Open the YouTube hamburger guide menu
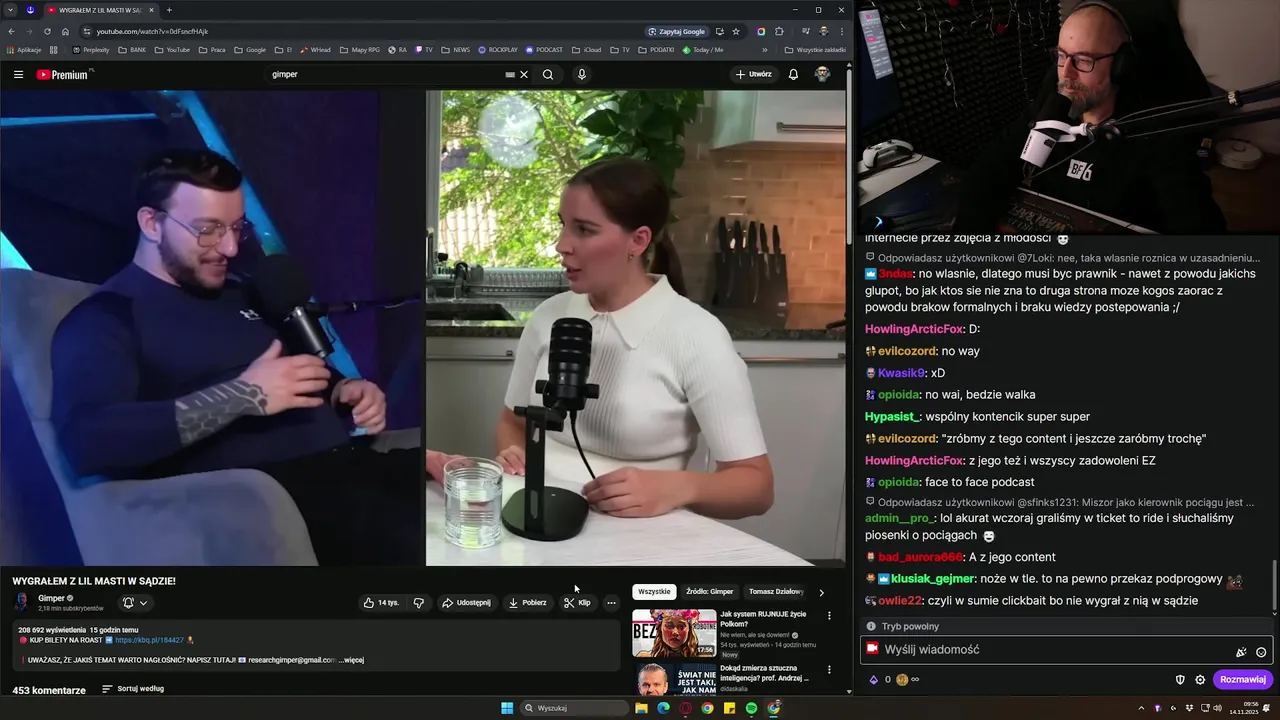The image size is (1280, 720). click(x=18, y=74)
